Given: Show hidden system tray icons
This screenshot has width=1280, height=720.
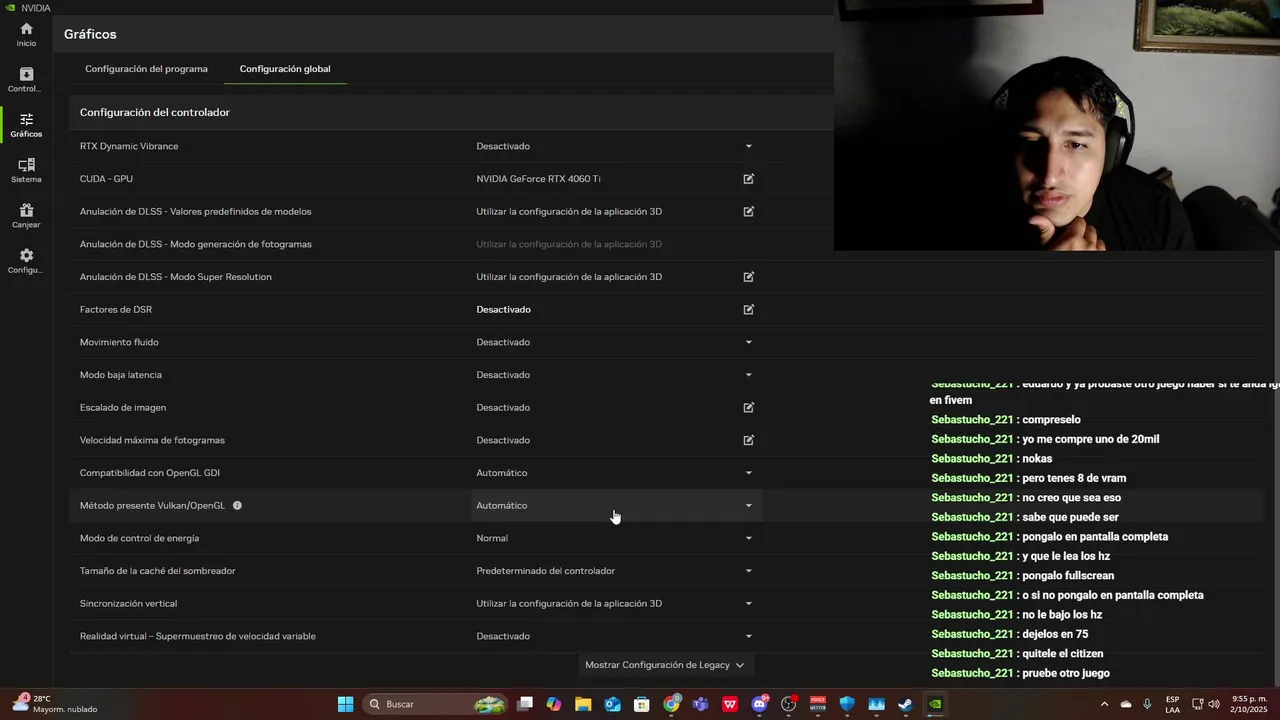Looking at the screenshot, I should click(1104, 704).
